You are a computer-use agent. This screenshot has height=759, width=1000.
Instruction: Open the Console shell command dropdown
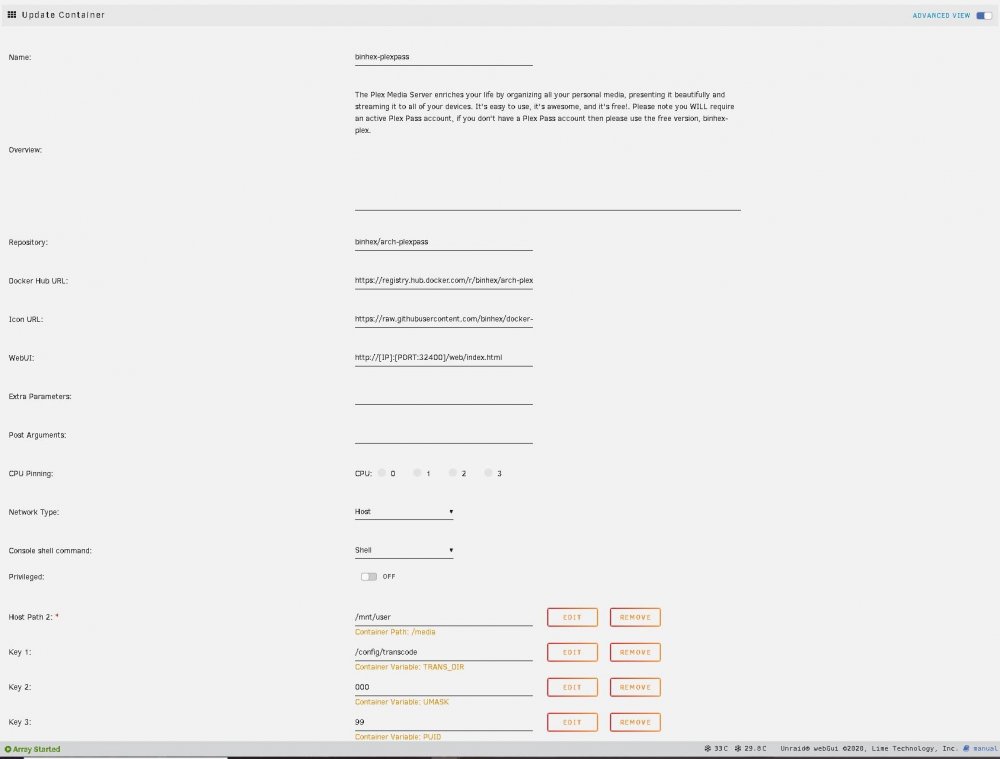click(x=404, y=550)
